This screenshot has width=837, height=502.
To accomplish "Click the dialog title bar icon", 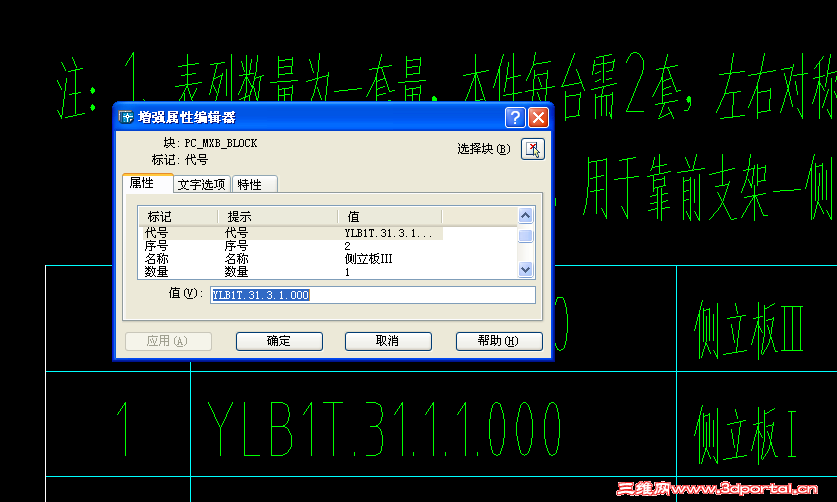I will pos(126,117).
